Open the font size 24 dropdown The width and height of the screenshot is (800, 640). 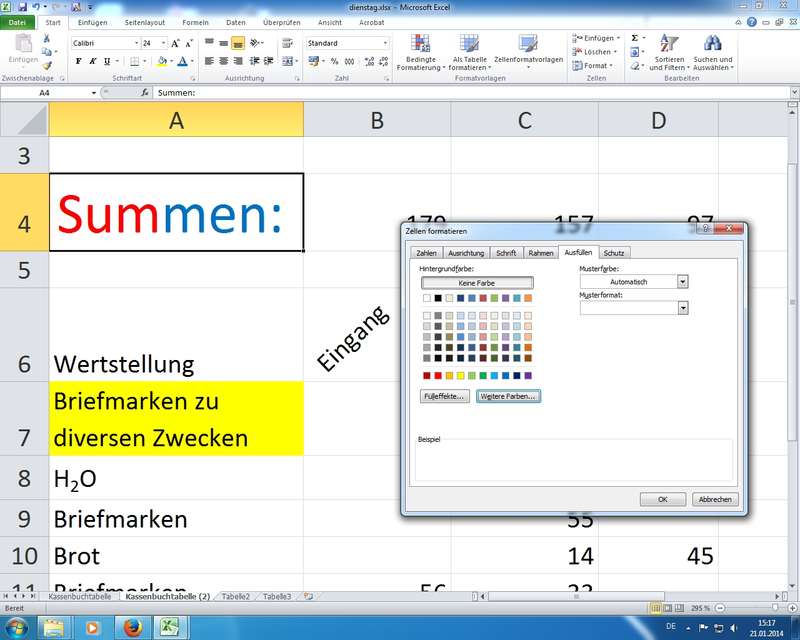tap(163, 43)
